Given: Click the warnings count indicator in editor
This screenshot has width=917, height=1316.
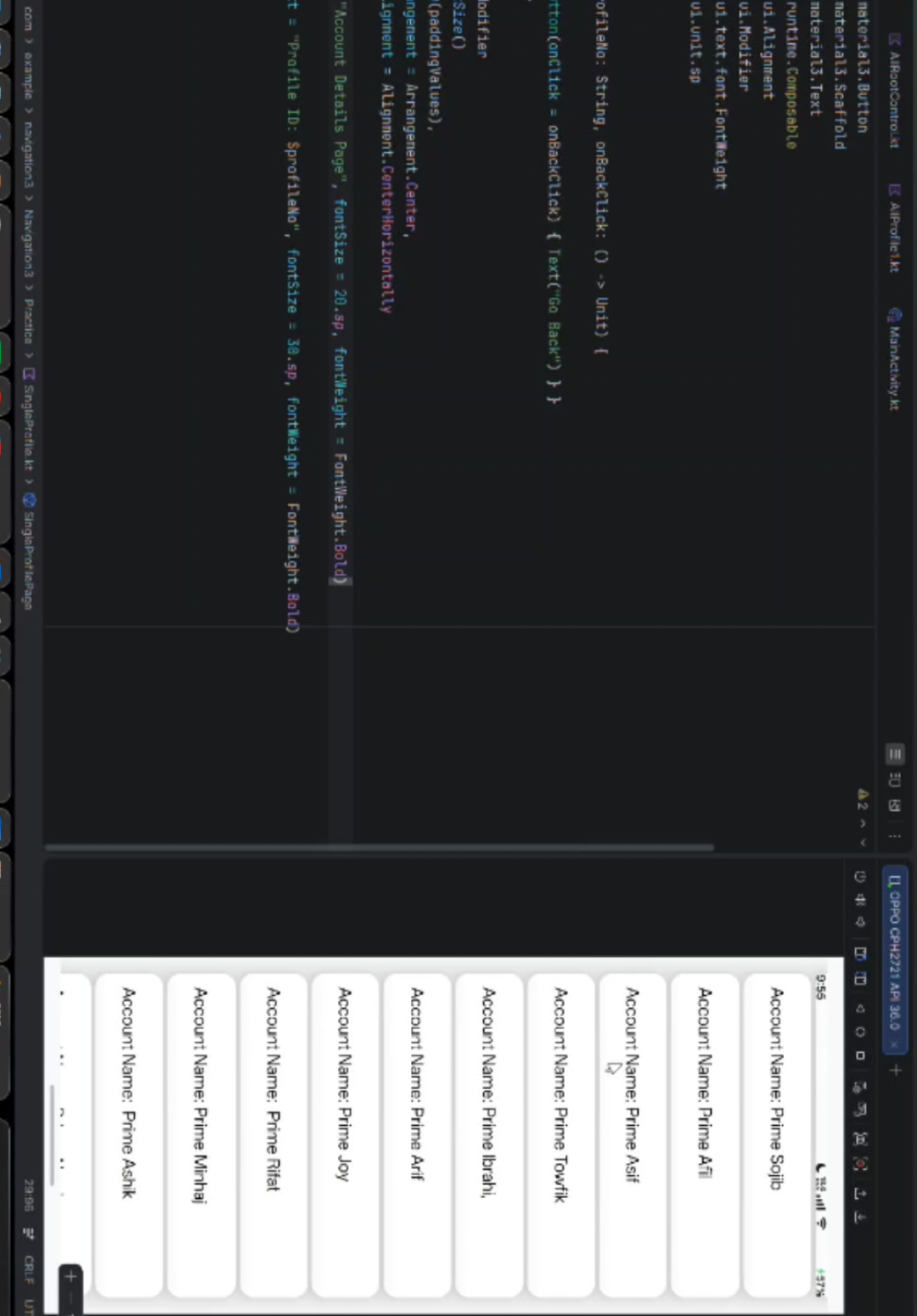Looking at the screenshot, I should tap(863, 799).
